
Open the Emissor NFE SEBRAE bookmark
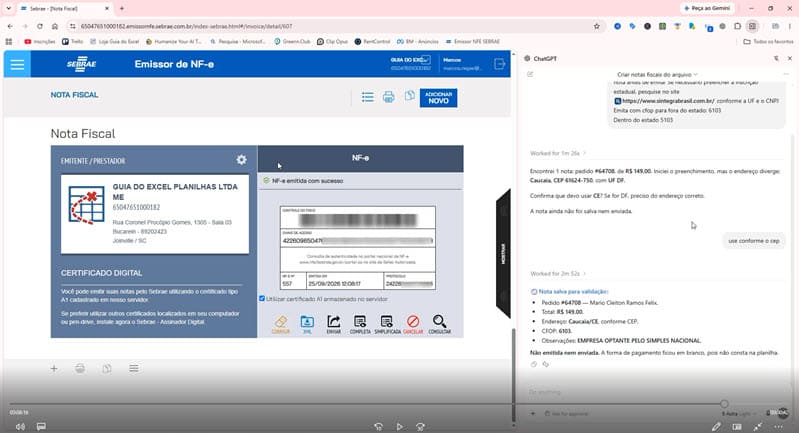(x=472, y=41)
